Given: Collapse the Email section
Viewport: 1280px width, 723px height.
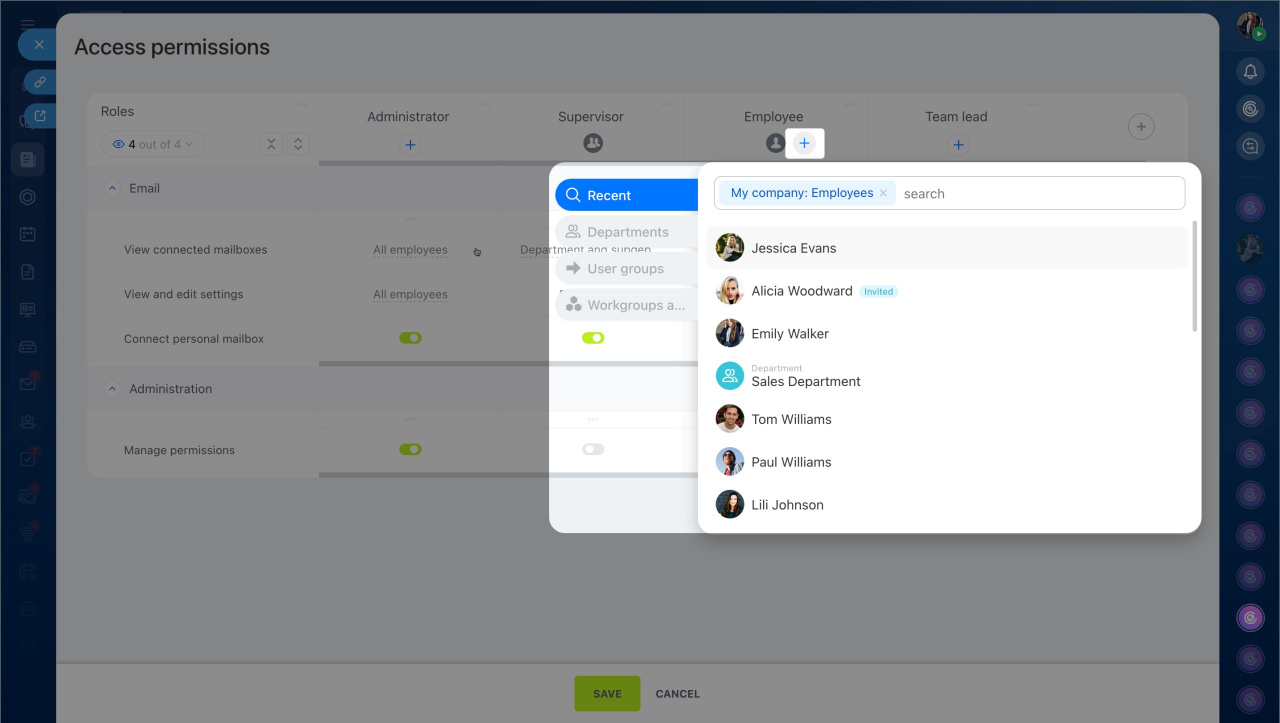Looking at the screenshot, I should click(112, 189).
